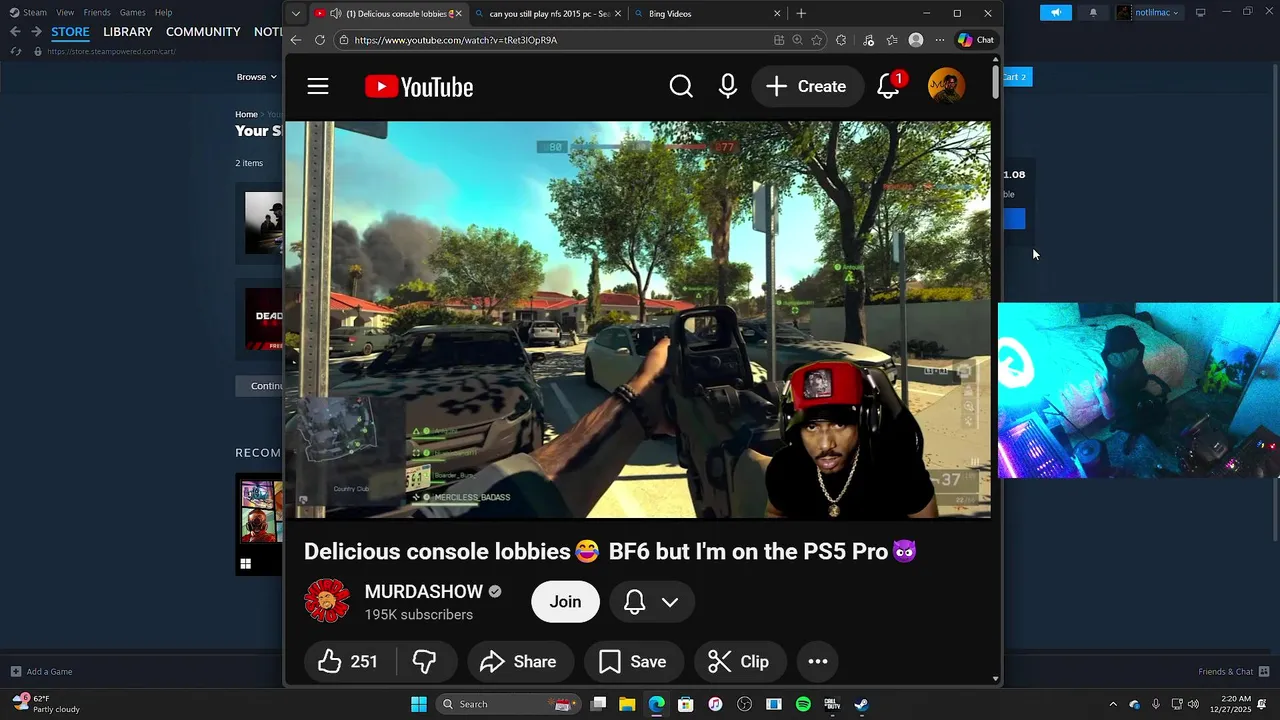Select the Steam STORE section

[x=70, y=32]
